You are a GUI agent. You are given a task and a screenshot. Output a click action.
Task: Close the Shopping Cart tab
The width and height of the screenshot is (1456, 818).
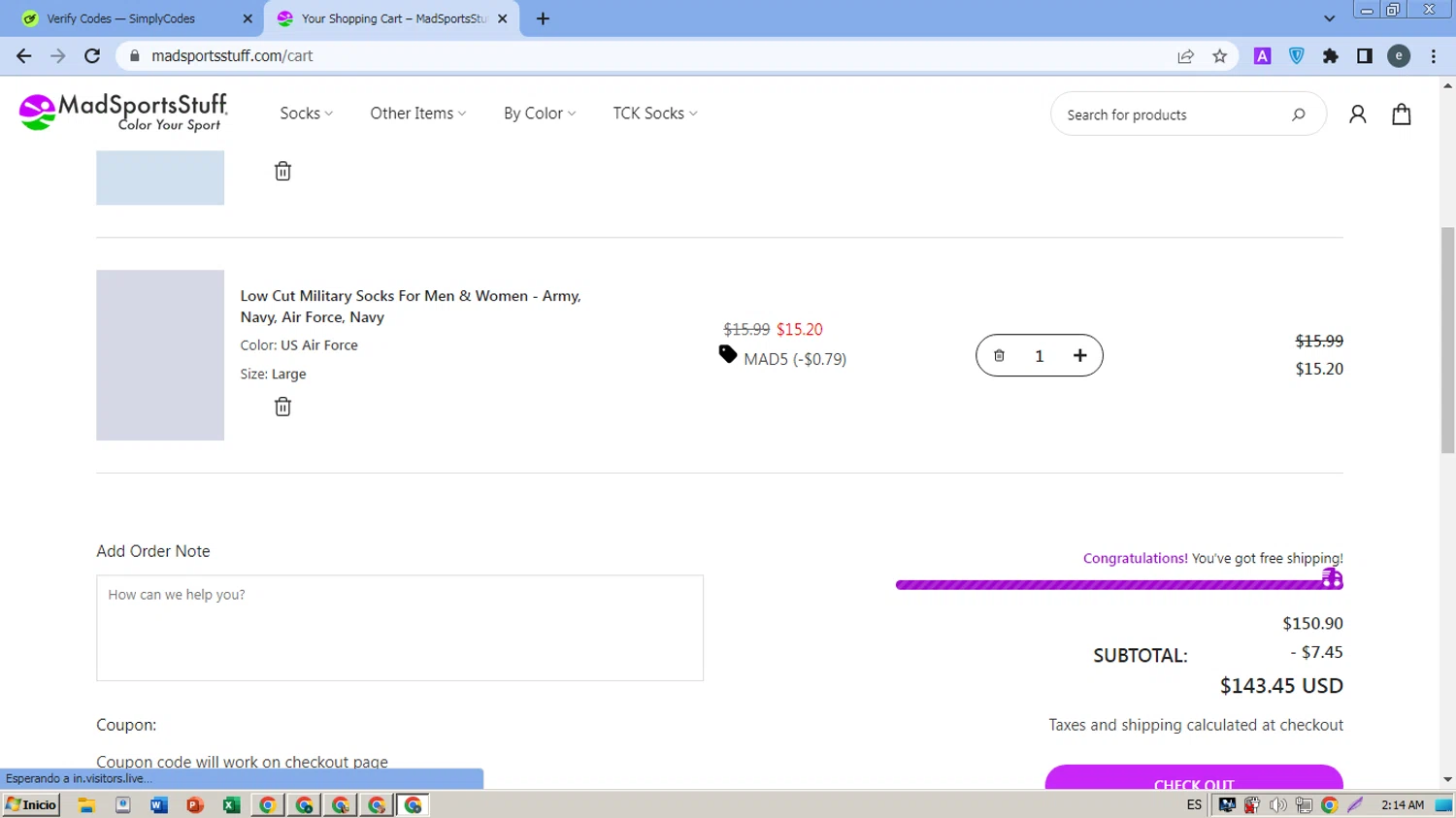[x=503, y=18]
